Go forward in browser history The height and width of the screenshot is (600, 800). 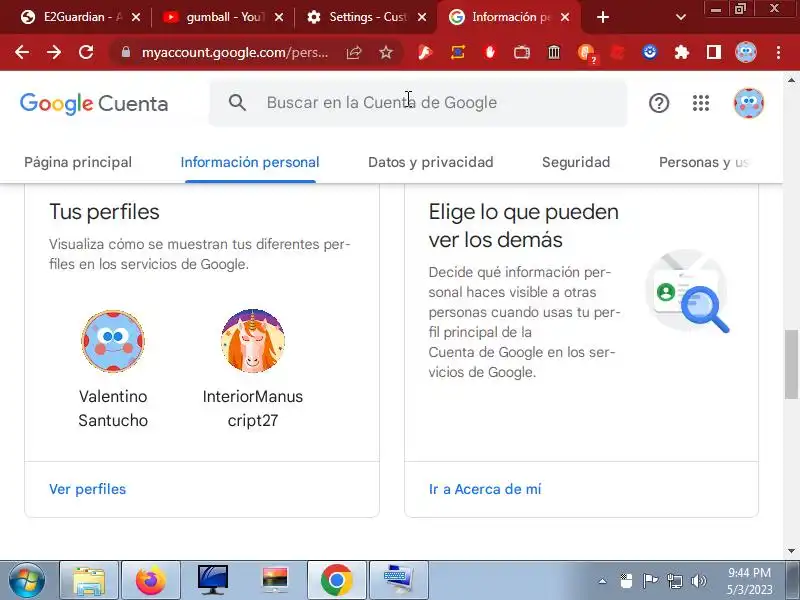[x=54, y=52]
